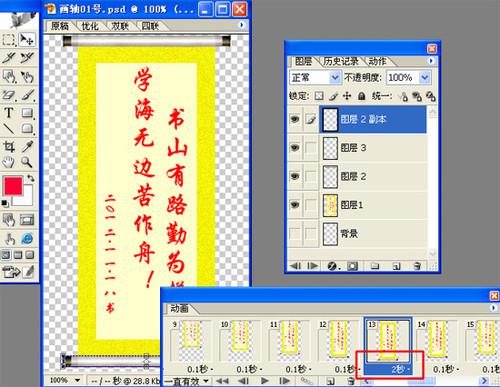This screenshot has height=387, width=500.
Task: Duplicate current animation frame
Action: pyautogui.click(x=330, y=381)
